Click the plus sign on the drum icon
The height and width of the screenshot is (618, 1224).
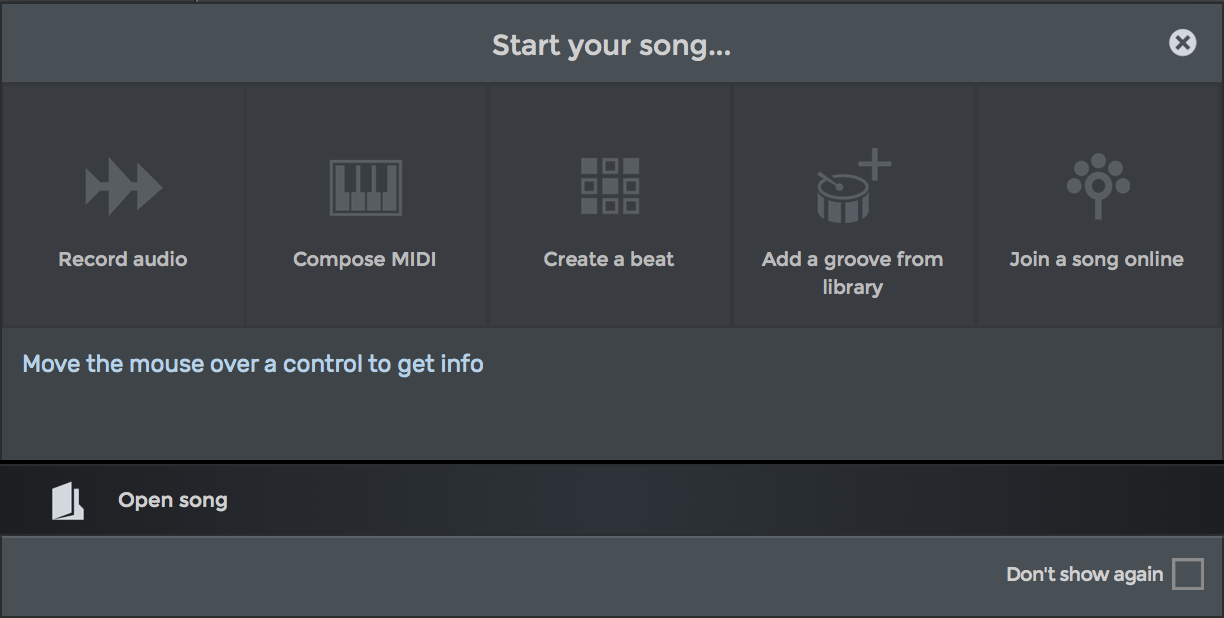pyautogui.click(x=875, y=163)
